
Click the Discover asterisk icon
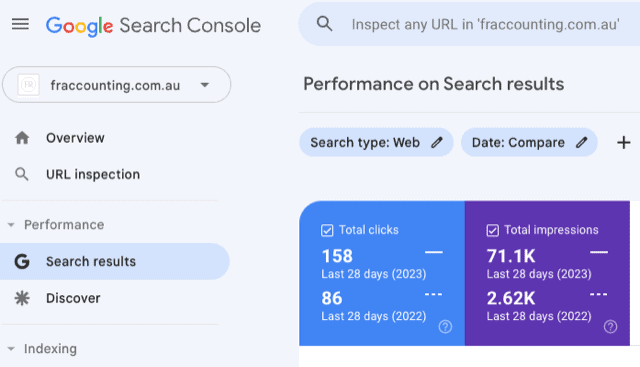[22, 298]
